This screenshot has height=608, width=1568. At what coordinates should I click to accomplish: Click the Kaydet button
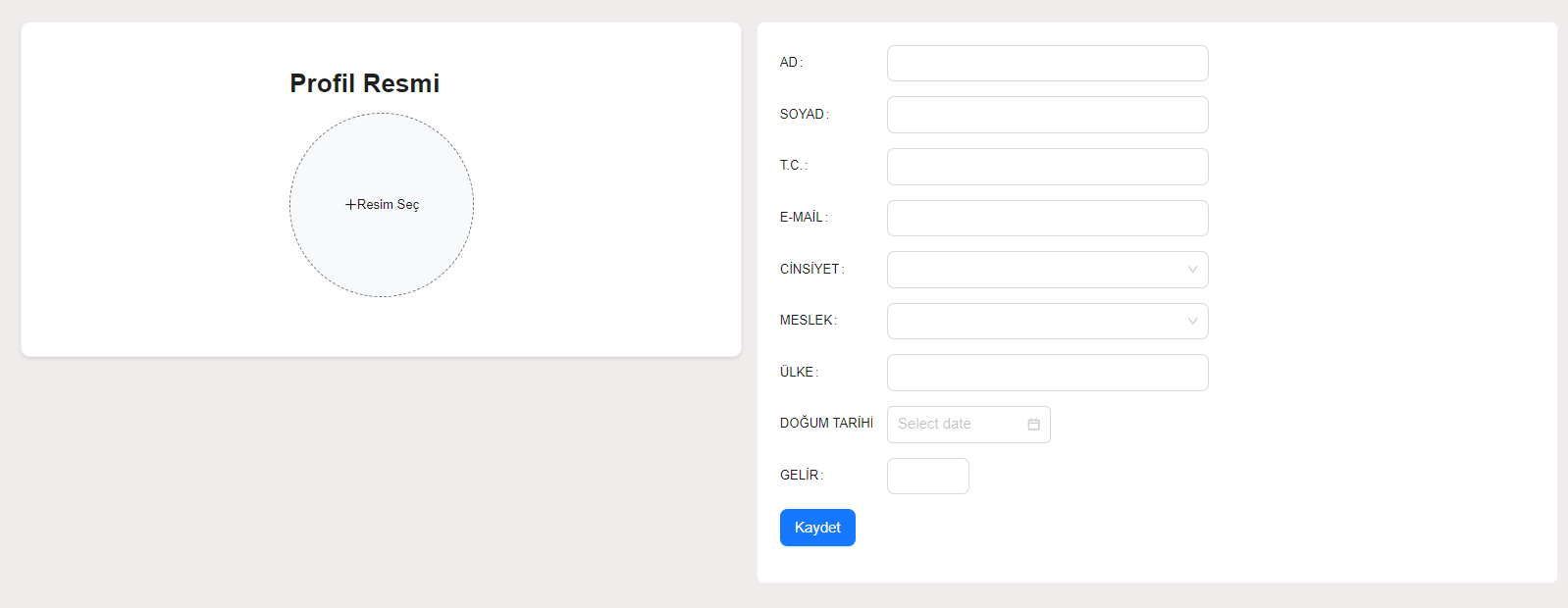pos(817,528)
